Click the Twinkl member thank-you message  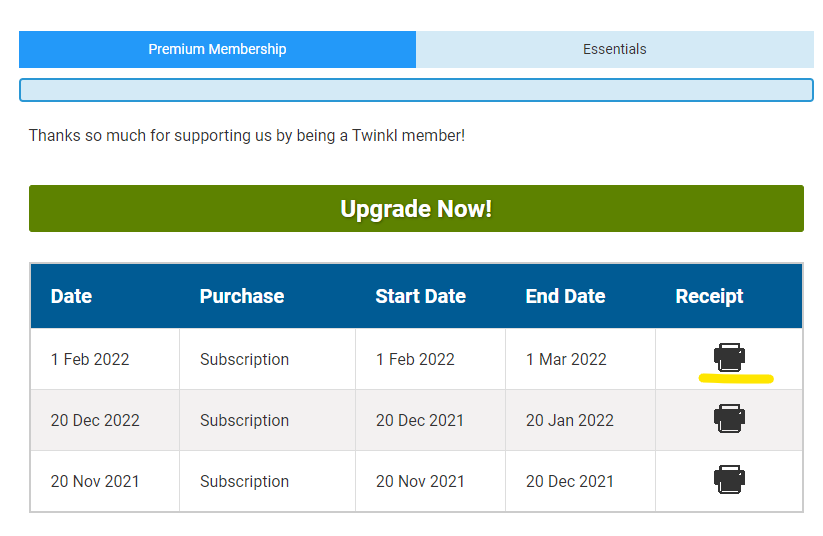[247, 135]
